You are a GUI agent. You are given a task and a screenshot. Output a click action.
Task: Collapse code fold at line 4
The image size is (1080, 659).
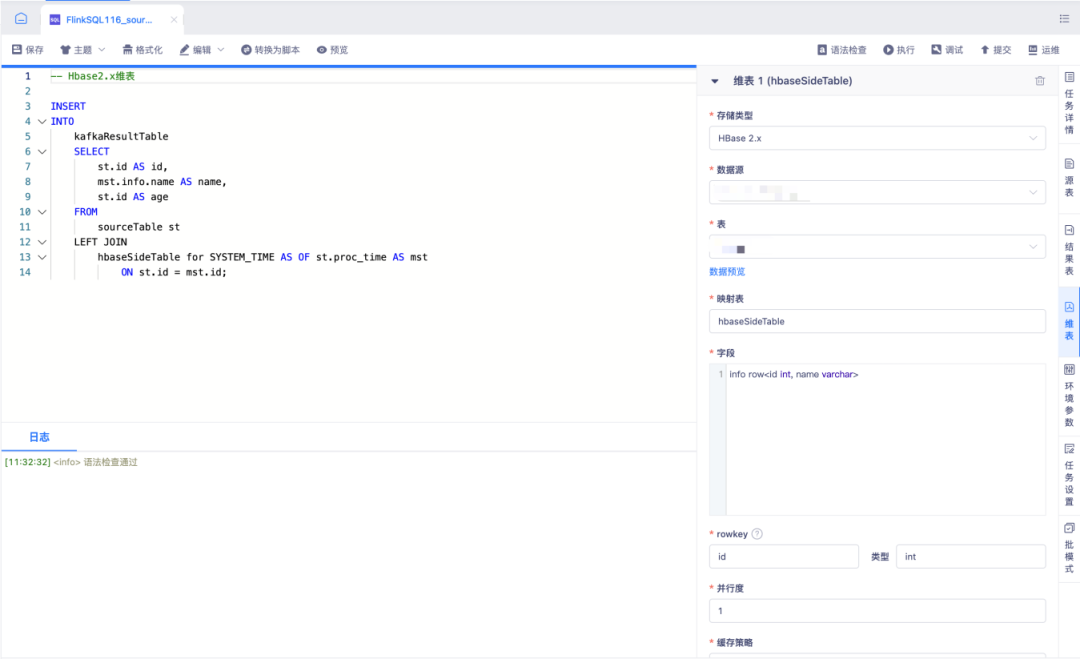42,121
